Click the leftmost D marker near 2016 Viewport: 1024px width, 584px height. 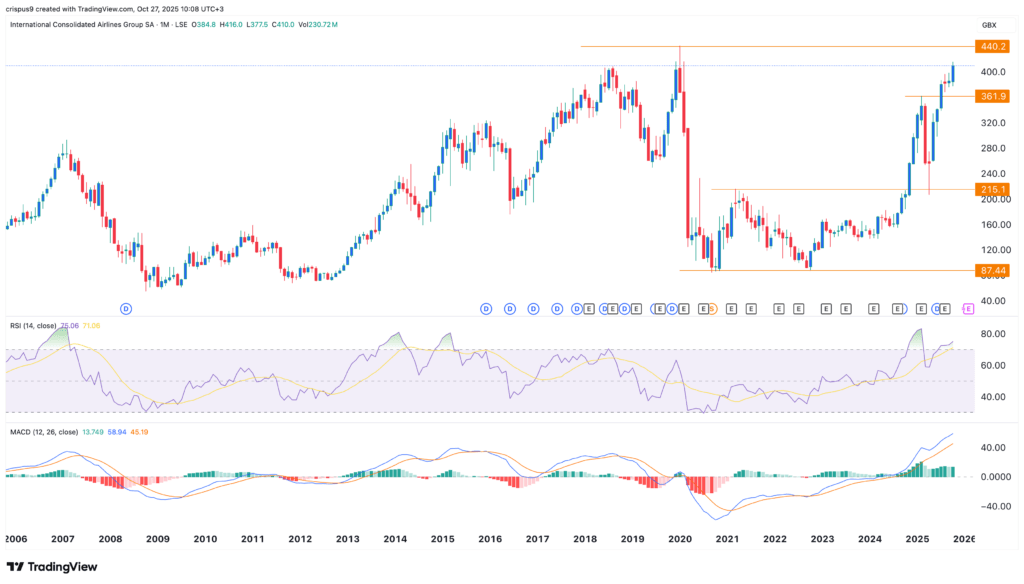pos(486,309)
